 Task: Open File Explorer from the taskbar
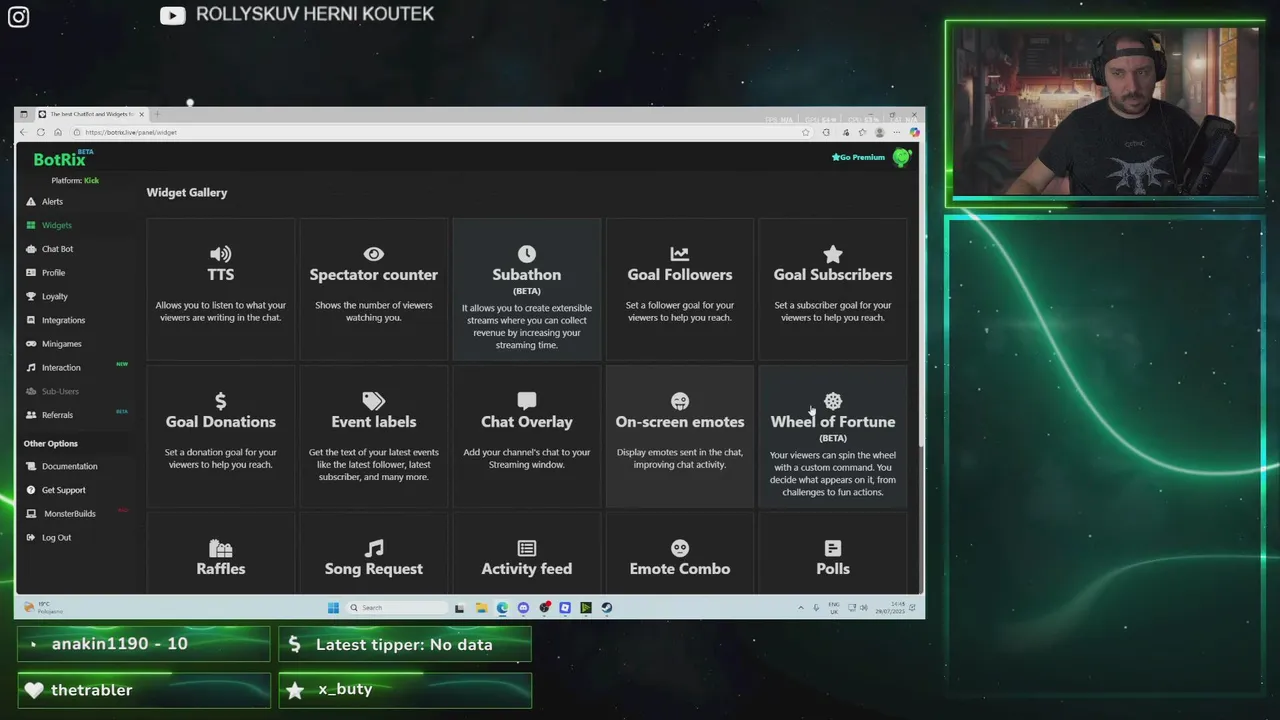click(481, 607)
